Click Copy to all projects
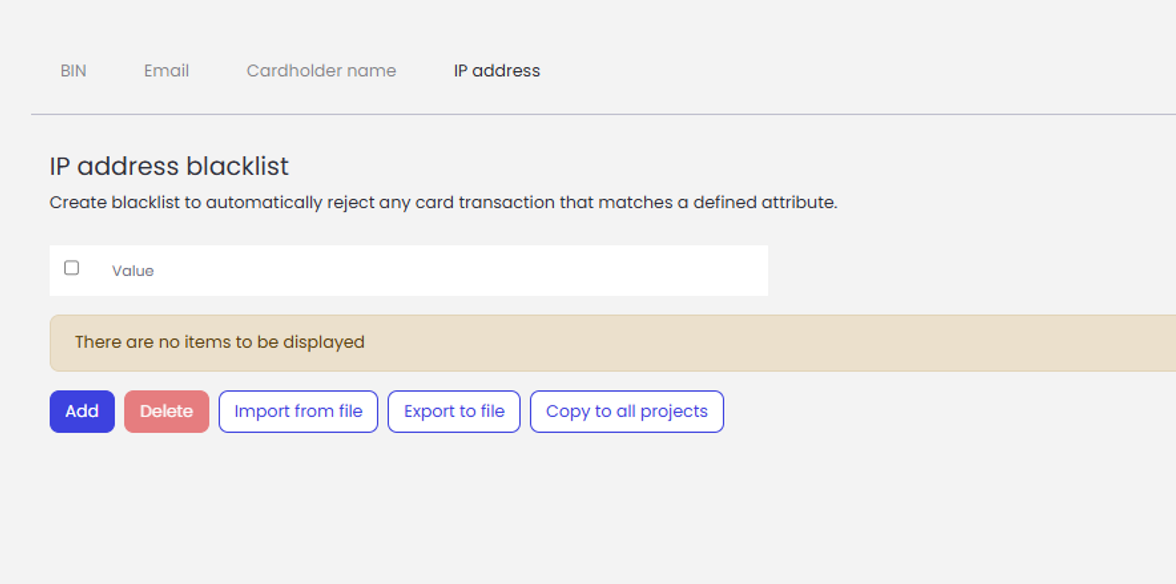Screen dimensions: 1176x584 pyautogui.click(x=627, y=412)
